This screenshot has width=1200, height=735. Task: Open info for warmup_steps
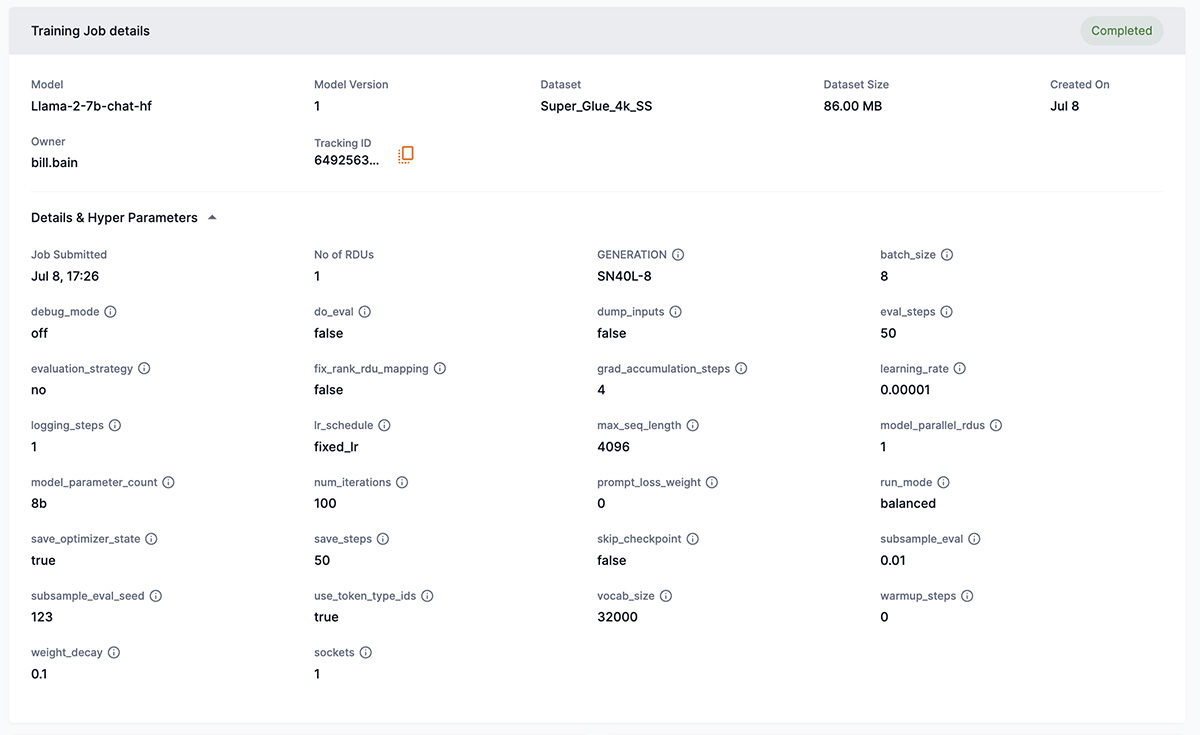tap(967, 596)
